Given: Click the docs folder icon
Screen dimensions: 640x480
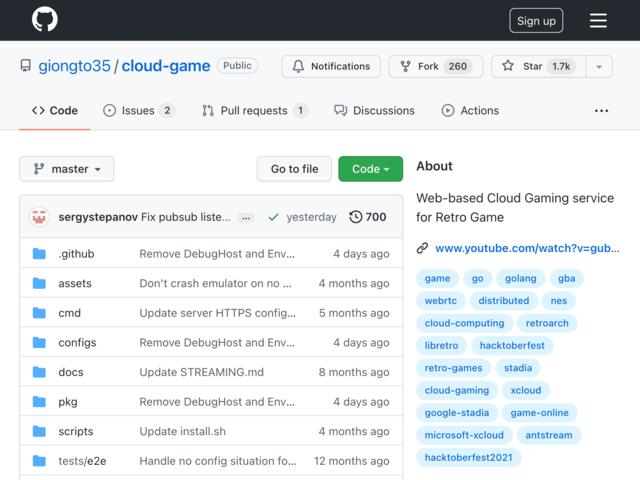Looking at the screenshot, I should pyautogui.click(x=39, y=372).
